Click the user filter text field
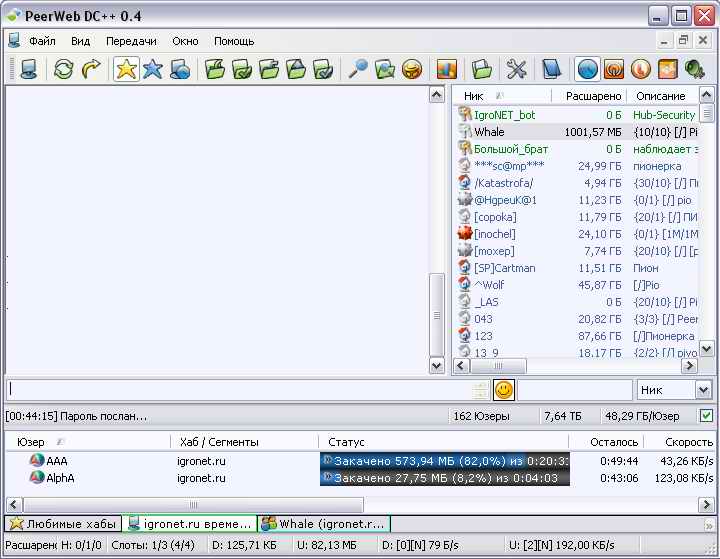Image resolution: width=720 pixels, height=559 pixels. click(575, 390)
